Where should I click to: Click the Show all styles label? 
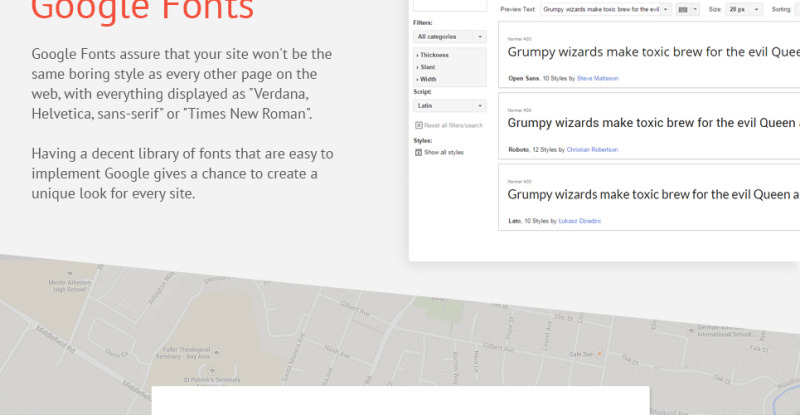click(x=444, y=153)
